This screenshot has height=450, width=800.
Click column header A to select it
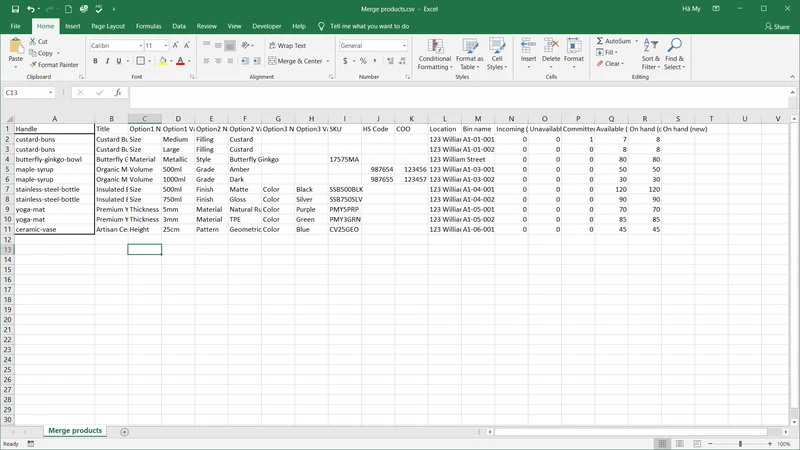54,118
